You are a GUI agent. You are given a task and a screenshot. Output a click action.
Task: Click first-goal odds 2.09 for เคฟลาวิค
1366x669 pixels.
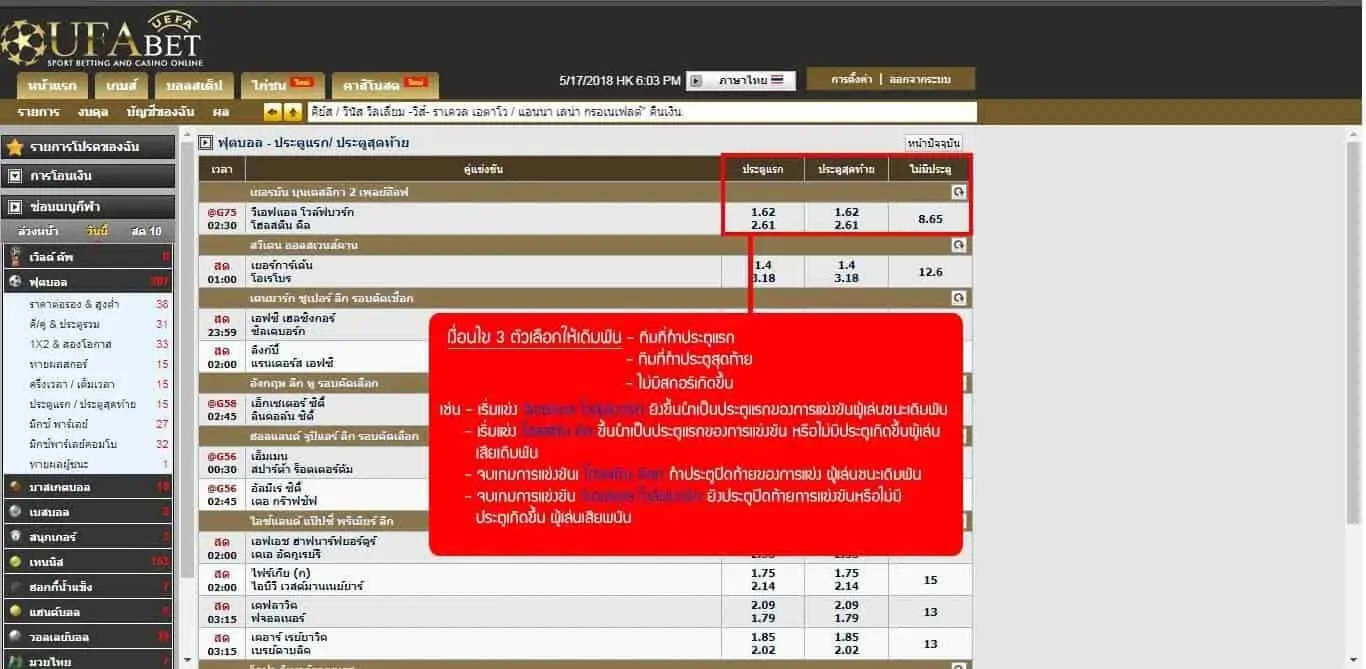(x=763, y=605)
